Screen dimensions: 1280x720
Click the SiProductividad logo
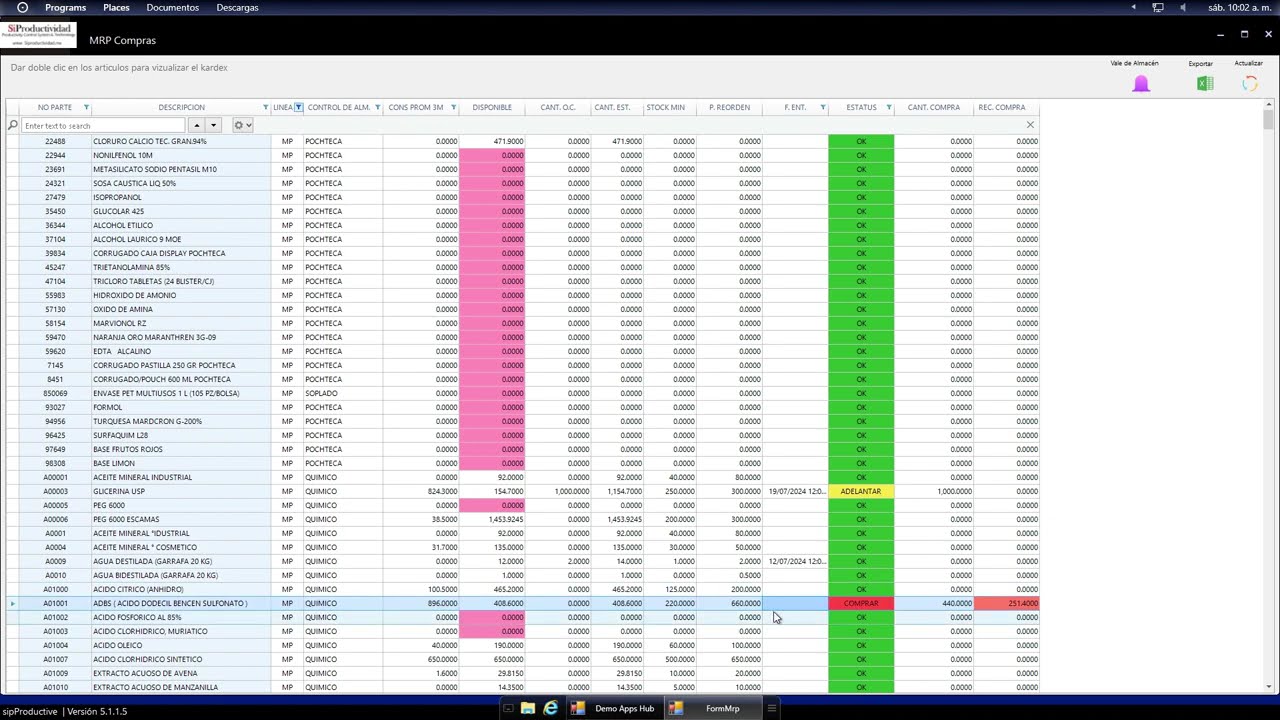coord(39,35)
